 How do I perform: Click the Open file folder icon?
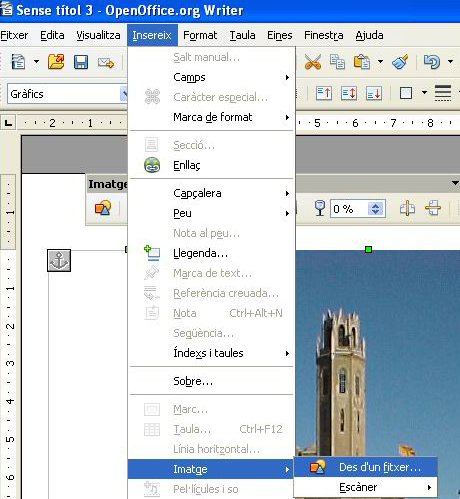point(56,62)
